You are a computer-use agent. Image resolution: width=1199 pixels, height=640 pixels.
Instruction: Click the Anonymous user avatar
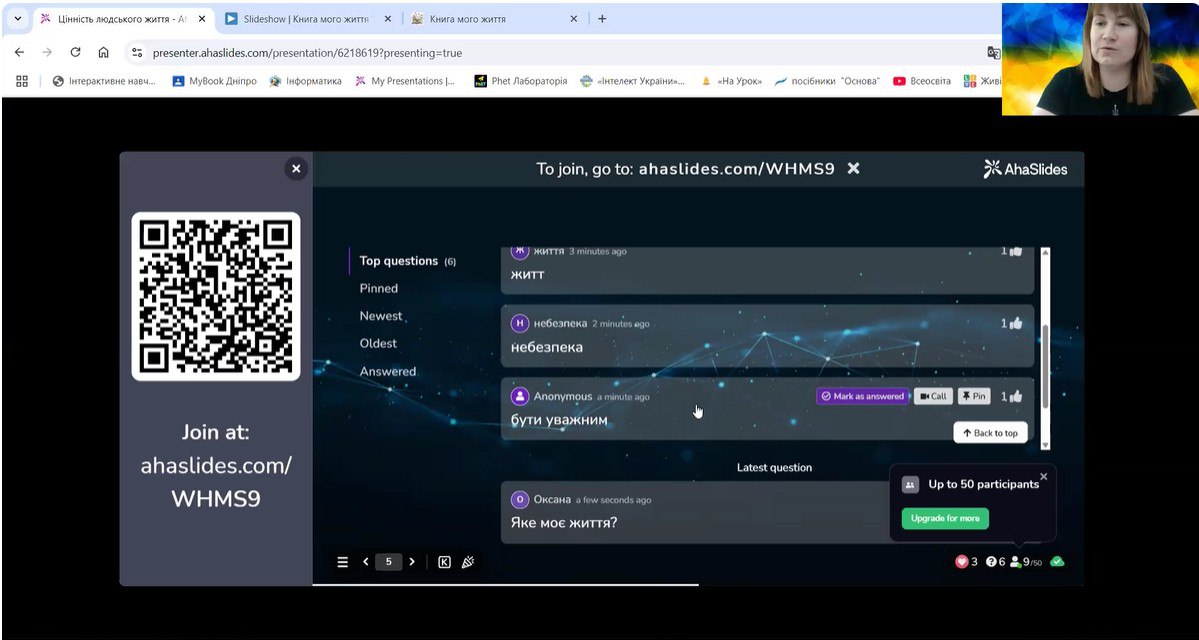coord(520,396)
